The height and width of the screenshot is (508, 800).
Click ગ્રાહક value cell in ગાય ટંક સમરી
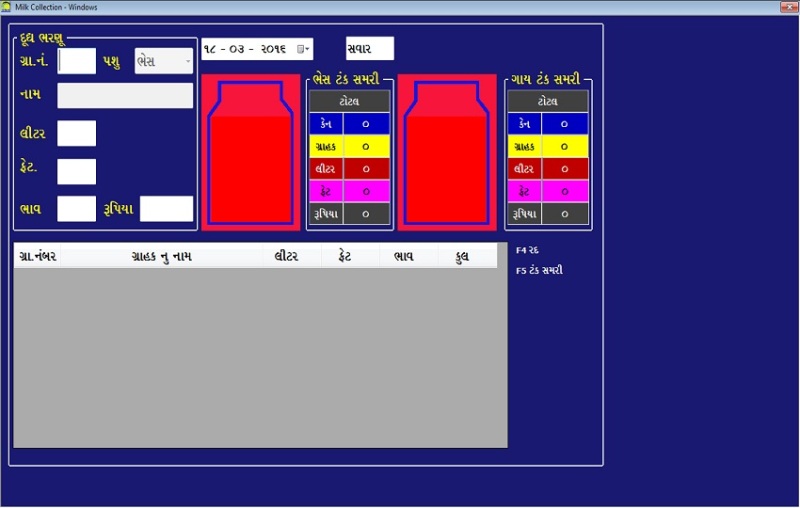click(565, 146)
